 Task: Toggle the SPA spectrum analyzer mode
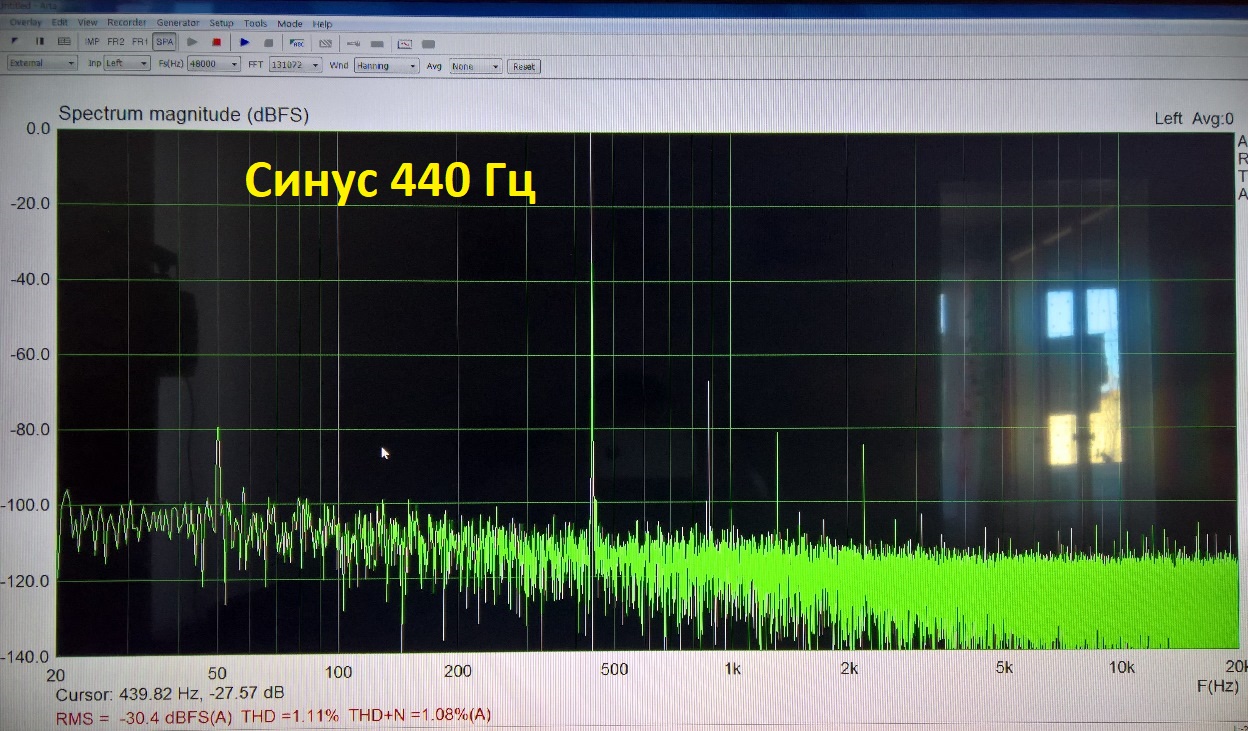164,42
